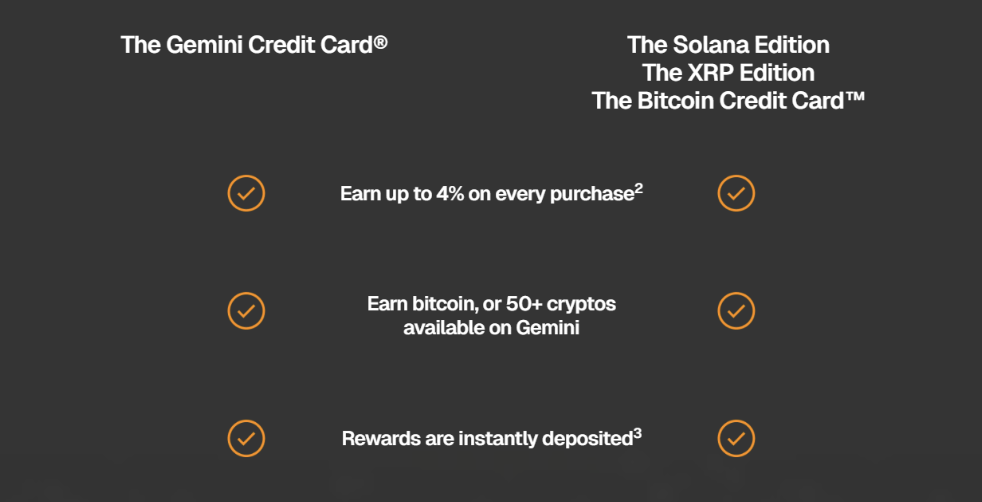
Task: Click the Solana/XRP/Bitcoin checkmark for 4% earnings
Action: pyautogui.click(x=736, y=192)
